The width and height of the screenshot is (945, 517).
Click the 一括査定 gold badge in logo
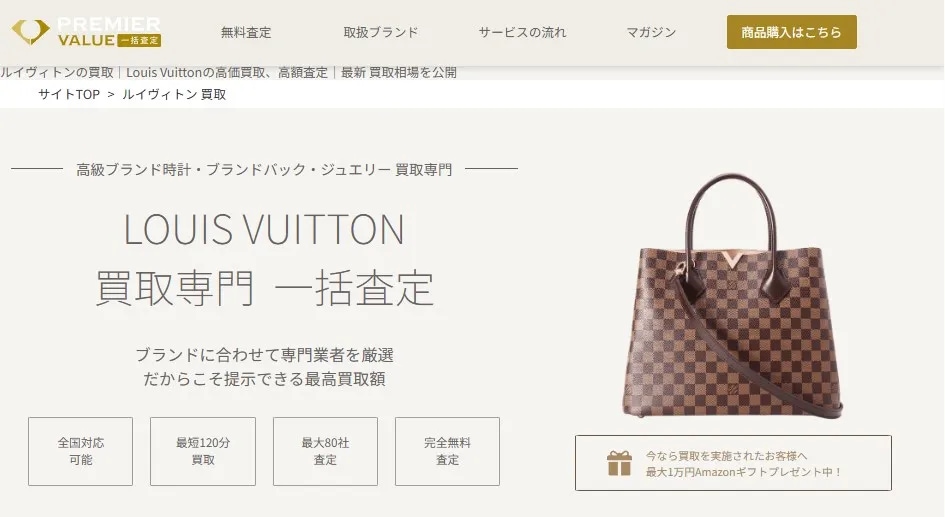[x=139, y=40]
